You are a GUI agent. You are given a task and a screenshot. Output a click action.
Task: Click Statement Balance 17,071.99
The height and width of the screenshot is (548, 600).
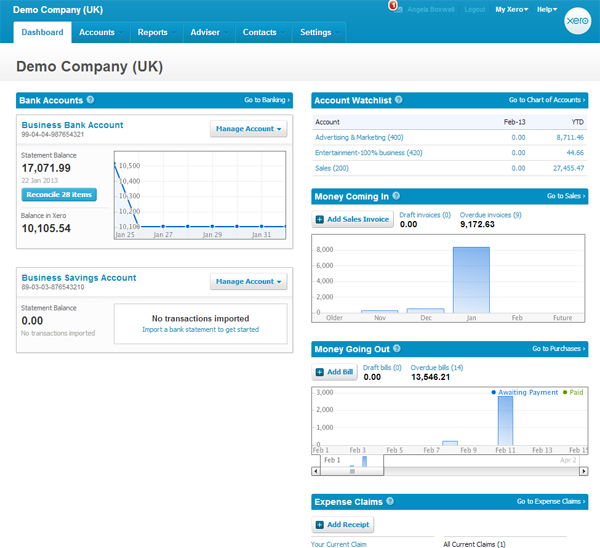[46, 168]
